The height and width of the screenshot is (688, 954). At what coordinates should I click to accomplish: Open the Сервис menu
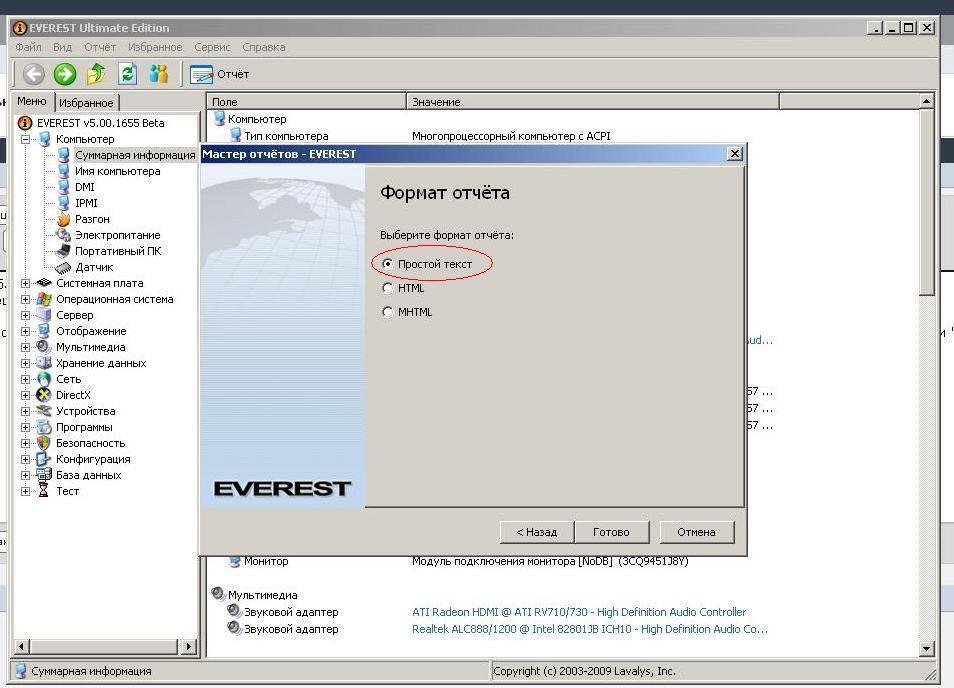(212, 47)
